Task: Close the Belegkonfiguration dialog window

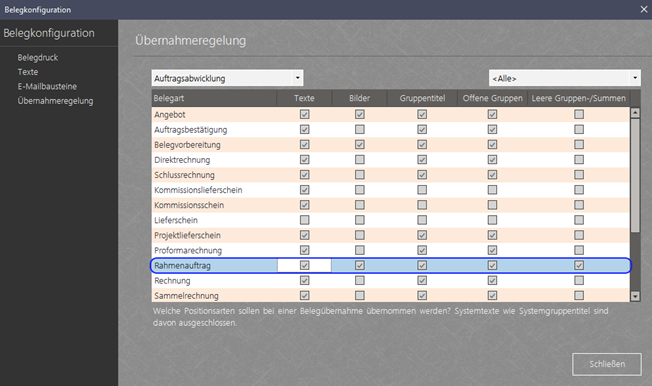Action: pyautogui.click(x=644, y=9)
